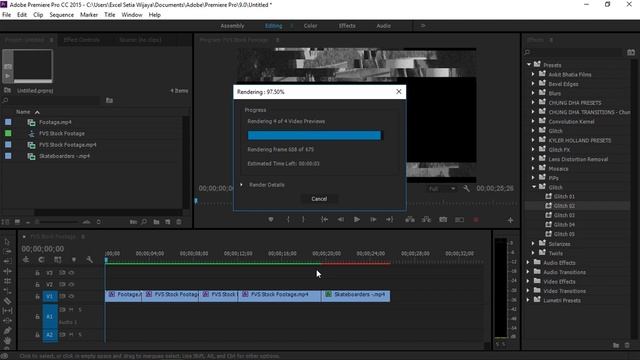Open the Marker menu
The height and width of the screenshot is (360, 640).
click(89, 15)
